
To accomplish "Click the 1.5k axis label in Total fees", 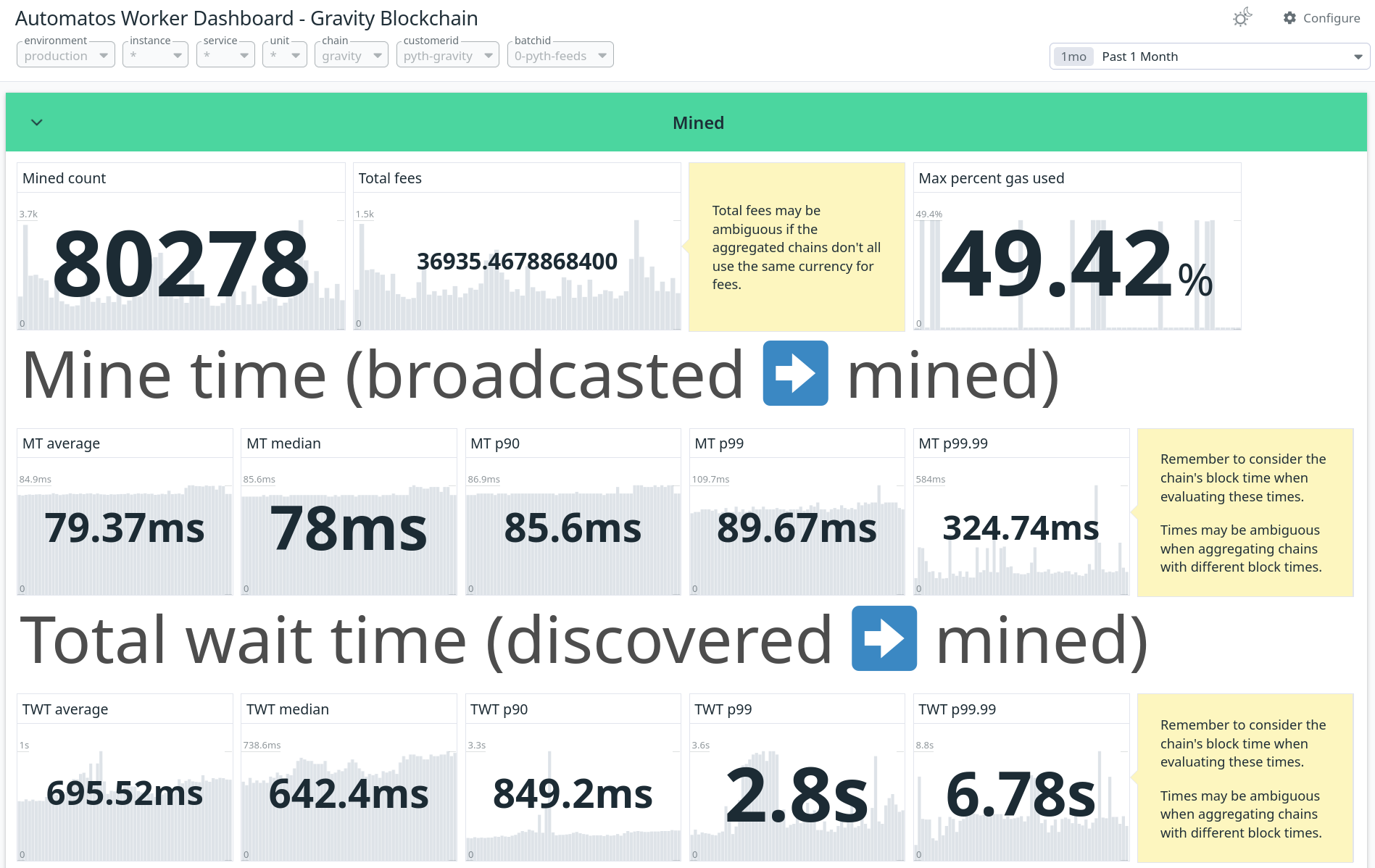I will point(365,214).
